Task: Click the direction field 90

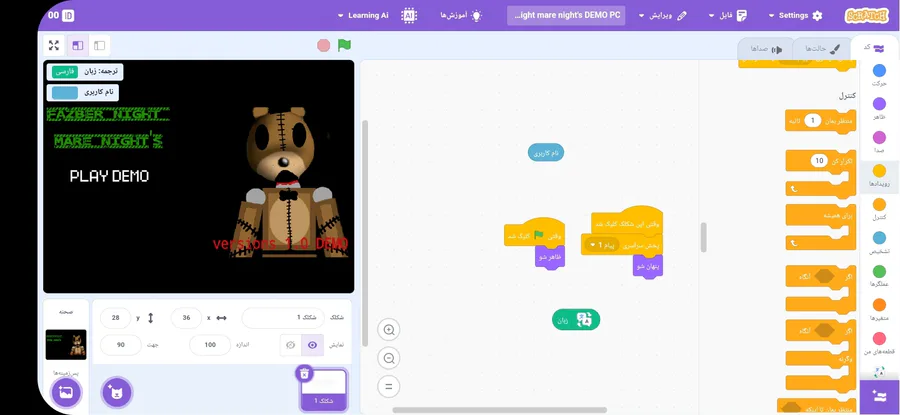Action: pos(121,345)
